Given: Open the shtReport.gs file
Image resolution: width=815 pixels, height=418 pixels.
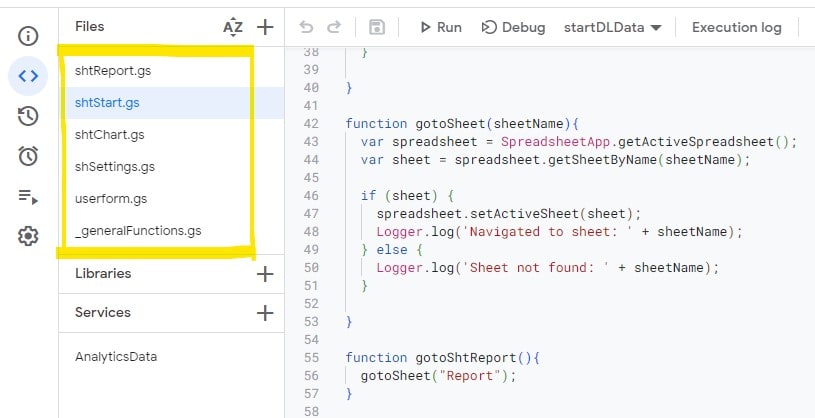Looking at the screenshot, I should [113, 71].
